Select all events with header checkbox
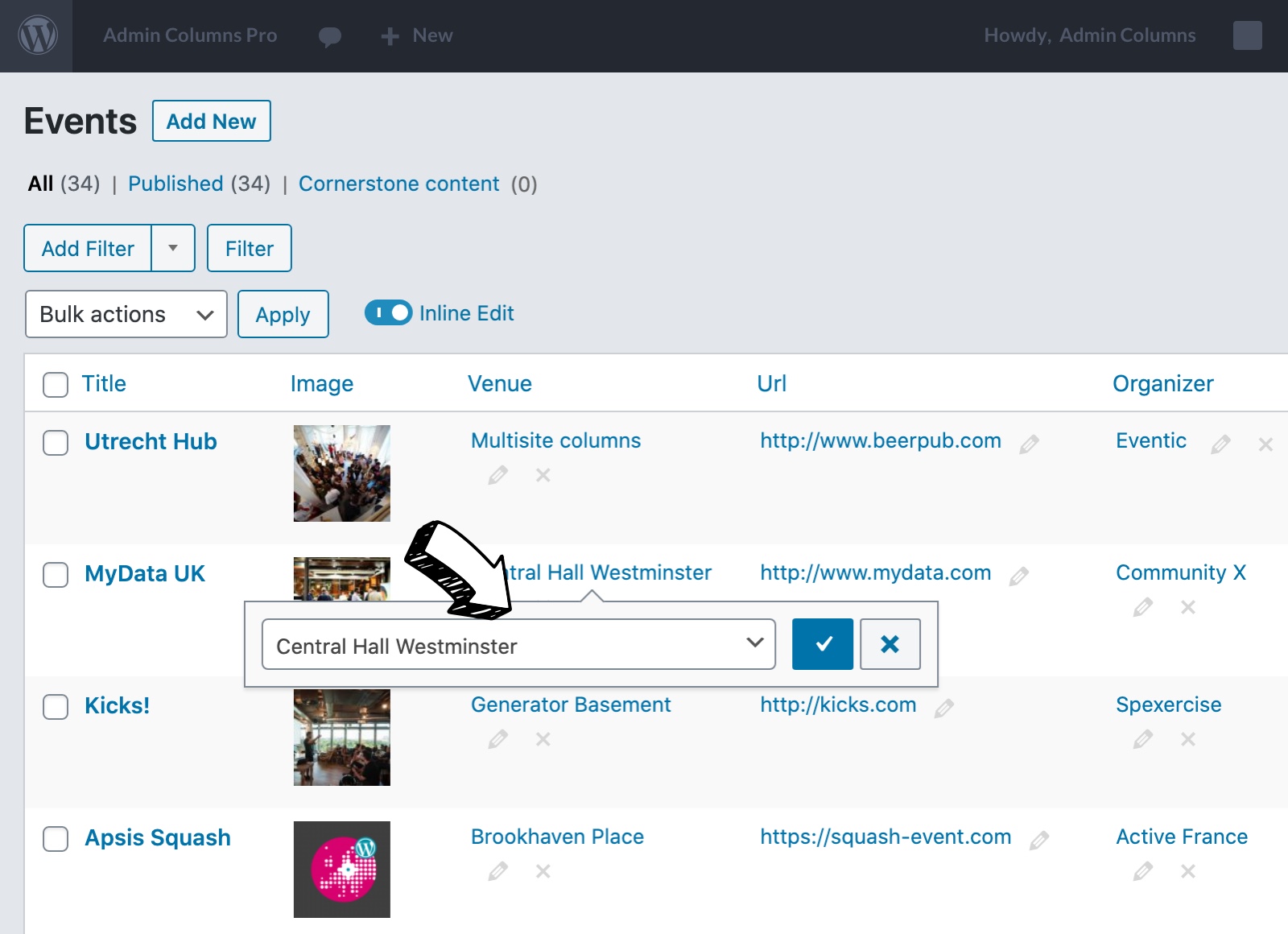The width and height of the screenshot is (1288, 934). 56,384
